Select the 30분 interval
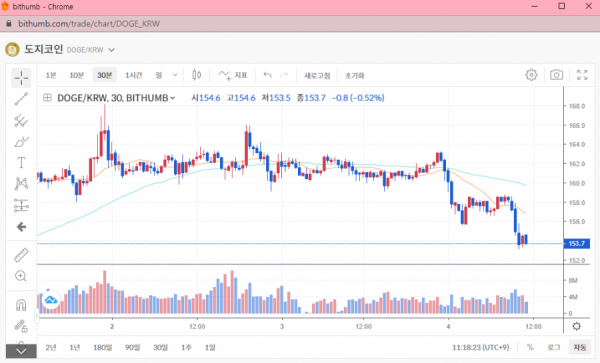600x363 pixels. [104, 75]
